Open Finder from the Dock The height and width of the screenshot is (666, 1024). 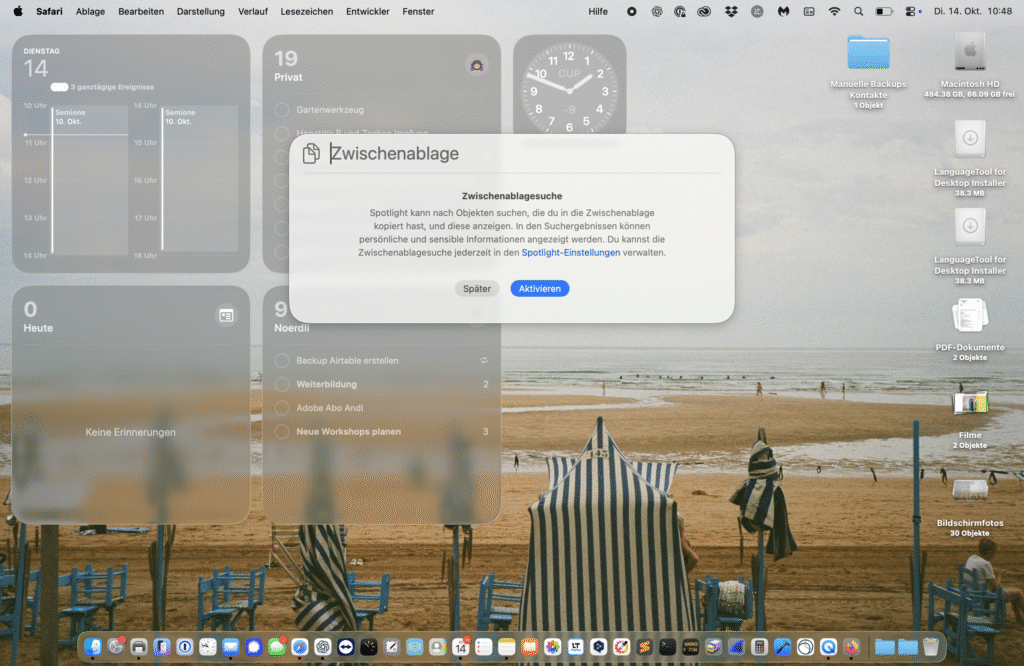[93, 647]
